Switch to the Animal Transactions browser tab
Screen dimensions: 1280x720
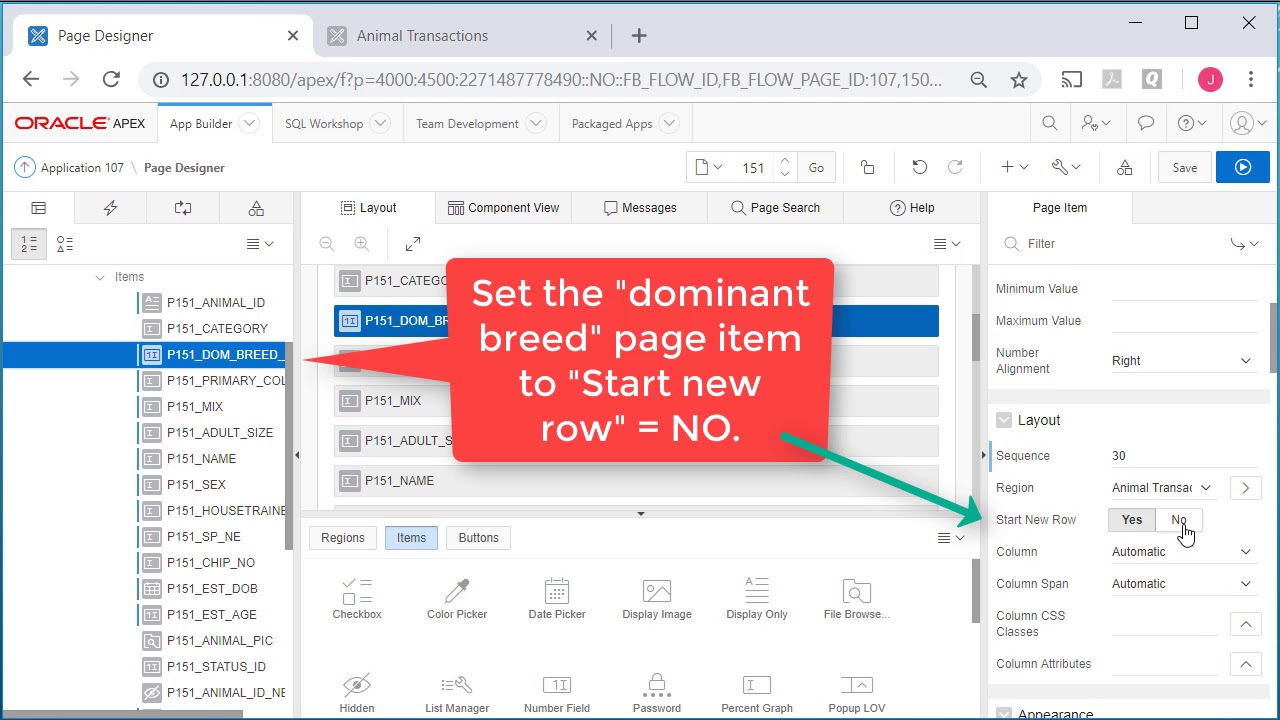tap(460, 36)
